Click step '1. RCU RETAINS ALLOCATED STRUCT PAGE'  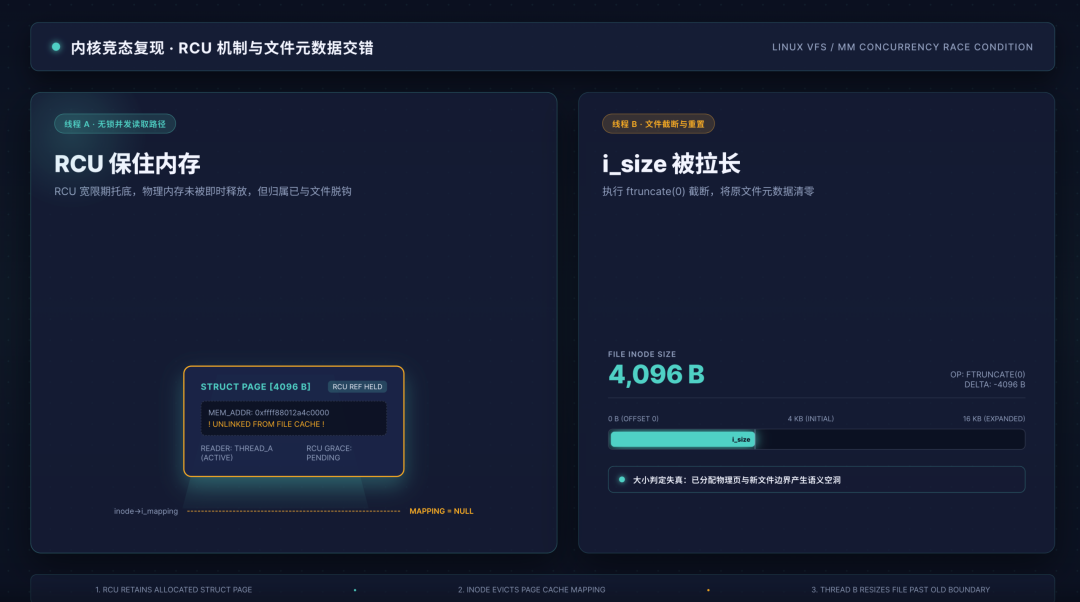tap(174, 590)
